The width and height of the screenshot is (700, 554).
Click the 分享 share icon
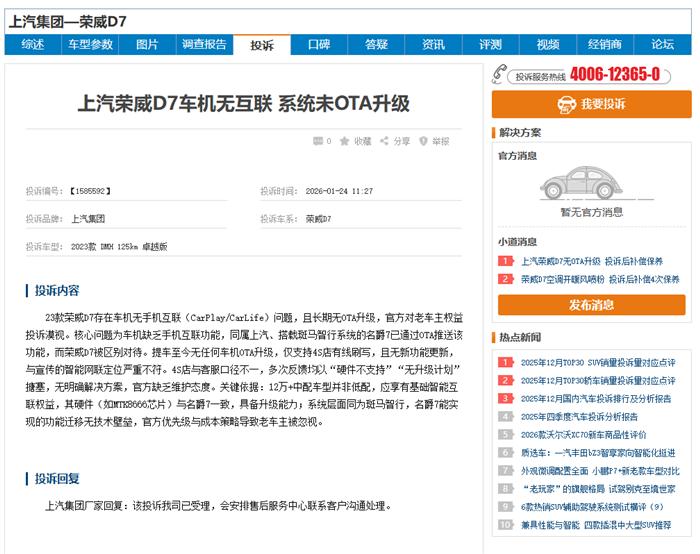(x=385, y=142)
